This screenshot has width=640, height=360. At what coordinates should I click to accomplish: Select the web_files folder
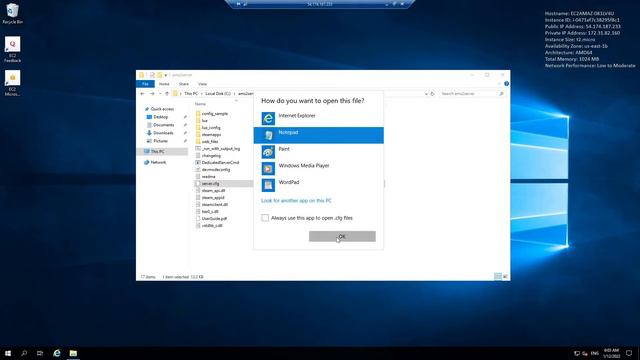(210, 142)
